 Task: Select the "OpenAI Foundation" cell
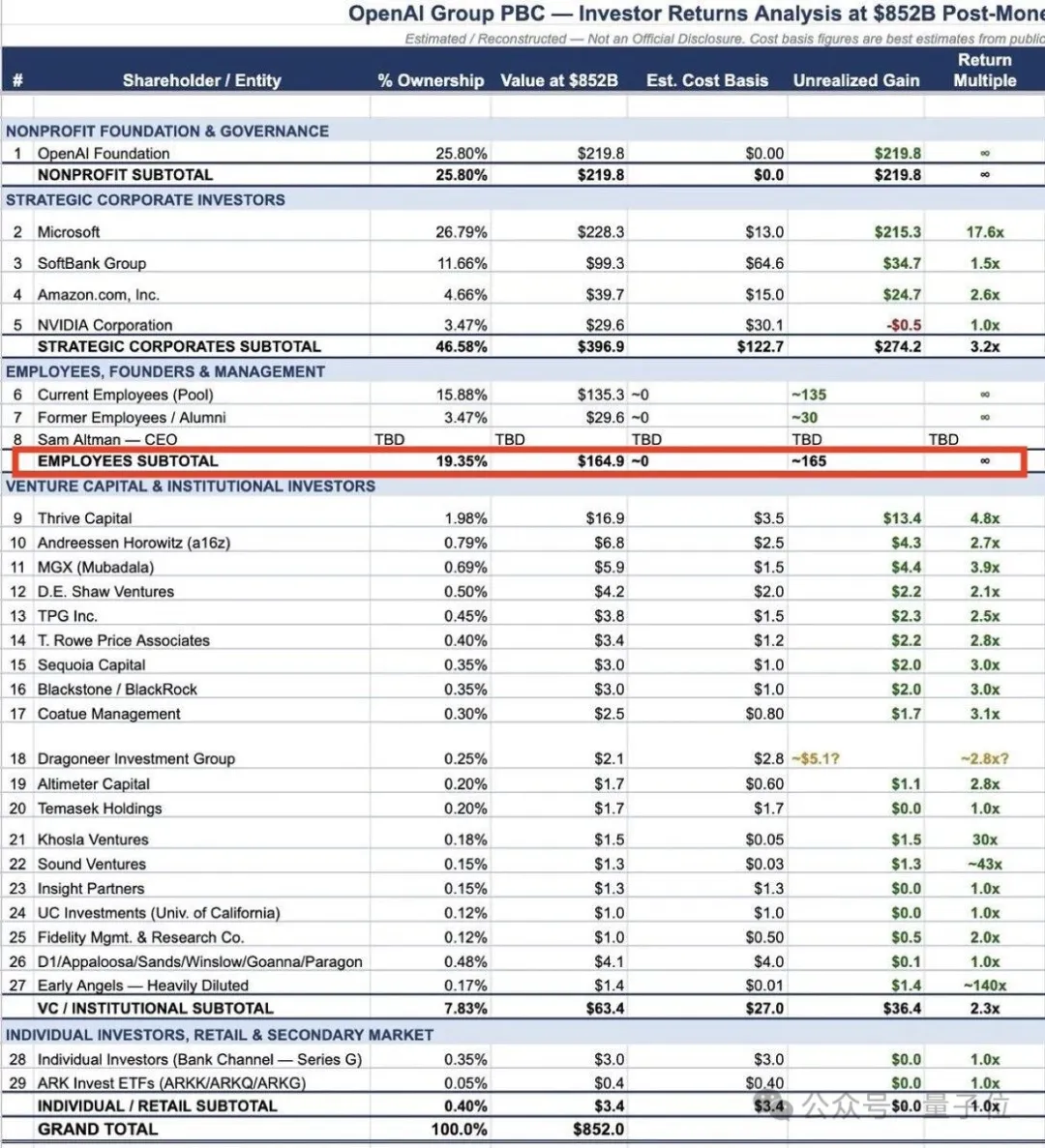[x=104, y=153]
